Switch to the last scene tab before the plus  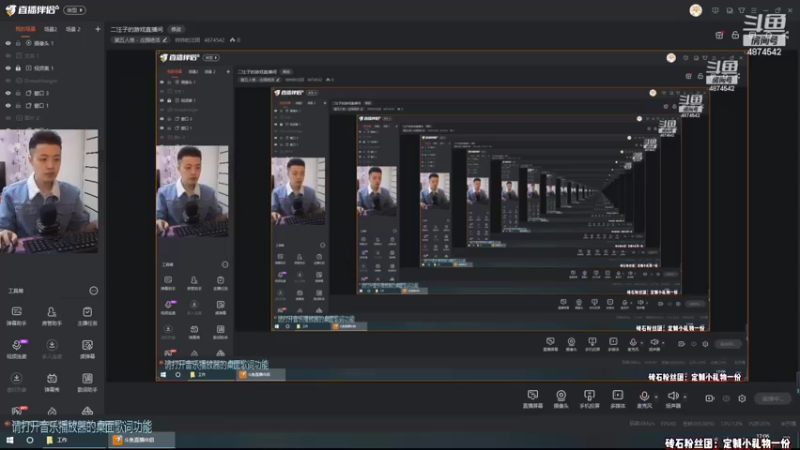(x=73, y=29)
